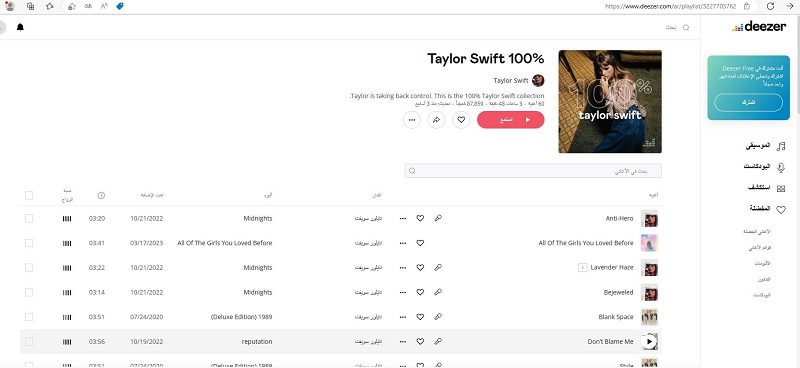The image size is (800, 368).
Task: Show lyrics for Bejeweled
Action: [x=438, y=292]
